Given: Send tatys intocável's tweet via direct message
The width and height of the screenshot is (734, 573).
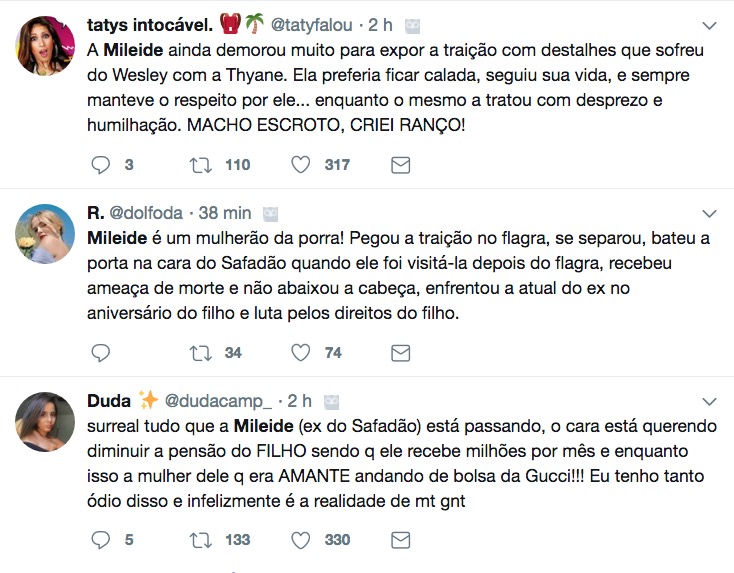Looking at the screenshot, I should (x=400, y=165).
